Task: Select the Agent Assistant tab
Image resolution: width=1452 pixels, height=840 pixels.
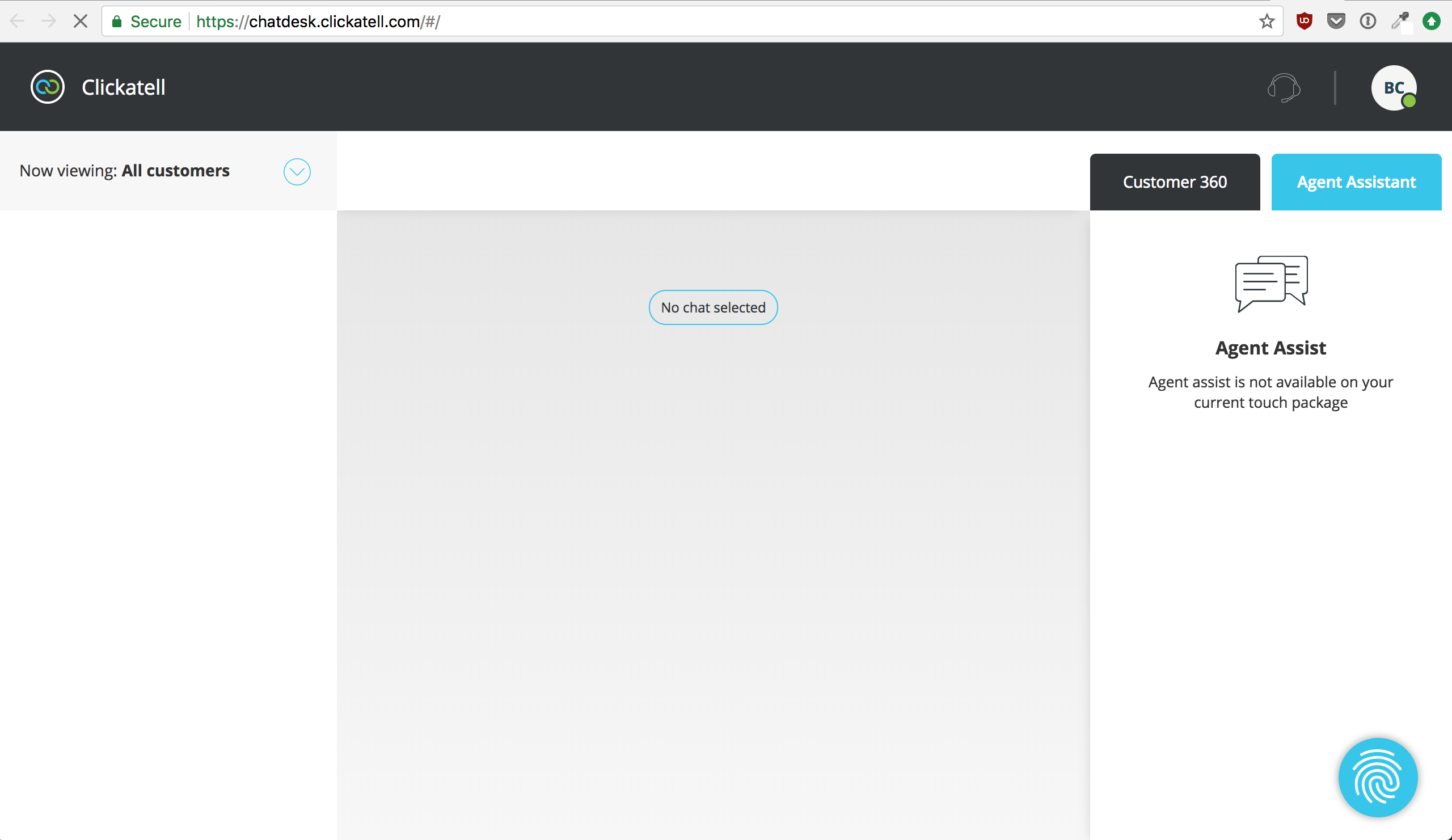Action: 1356,182
